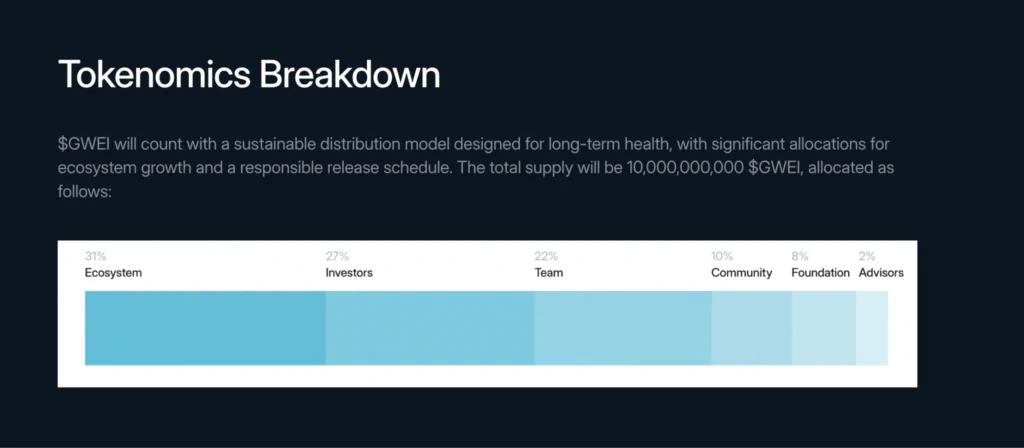
Task: Click the 8% percentage value
Action: pyautogui.click(x=800, y=256)
